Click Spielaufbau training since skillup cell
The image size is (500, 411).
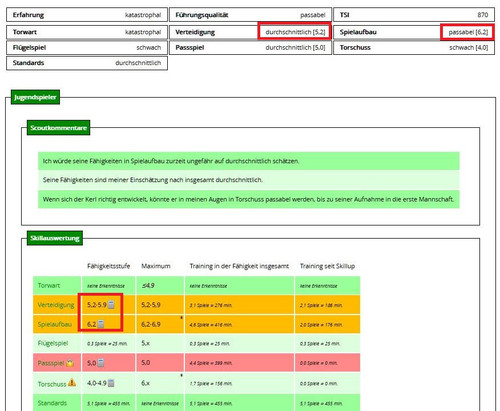(x=328, y=324)
